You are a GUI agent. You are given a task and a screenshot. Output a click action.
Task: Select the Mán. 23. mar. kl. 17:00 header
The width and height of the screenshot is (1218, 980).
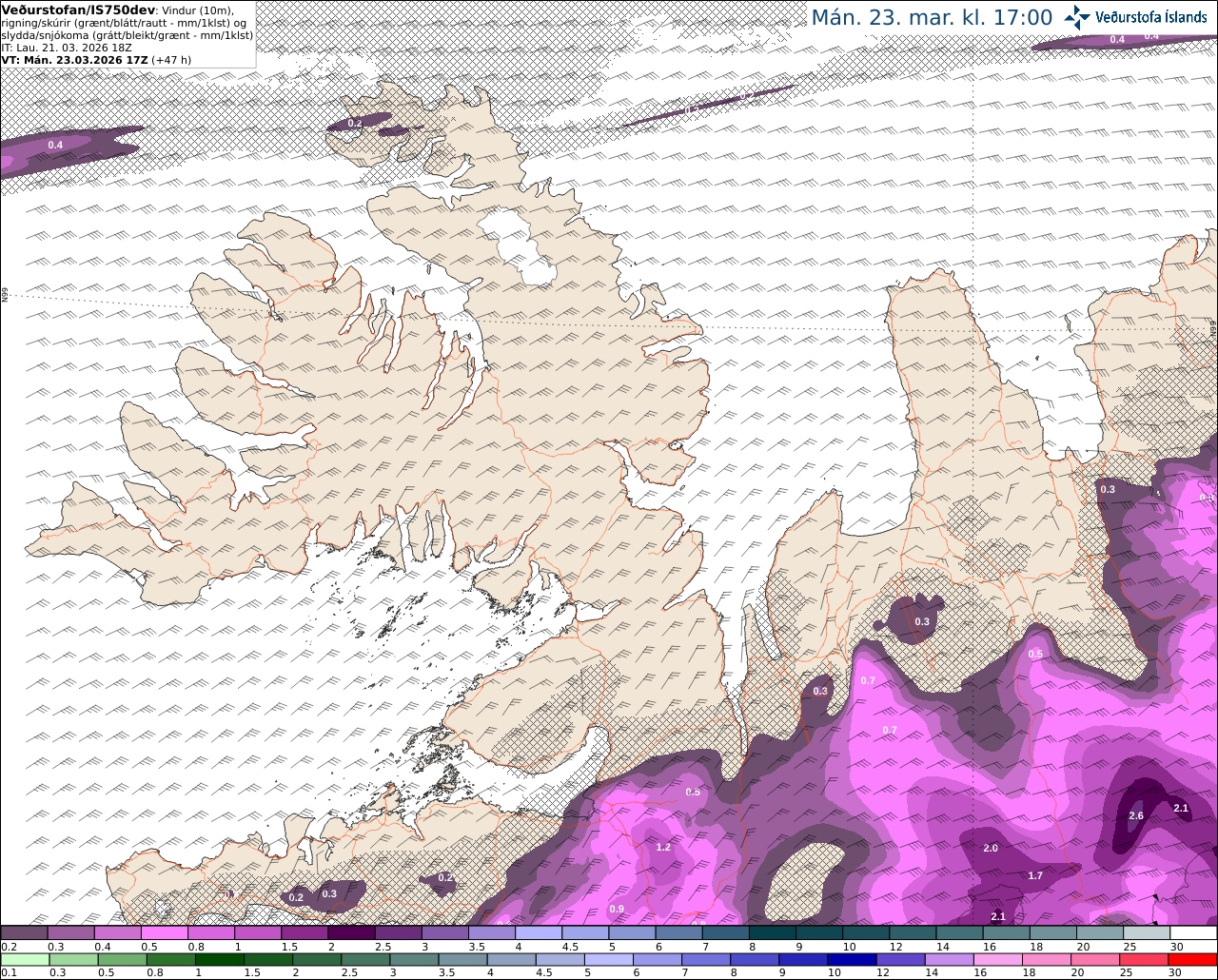point(932,17)
